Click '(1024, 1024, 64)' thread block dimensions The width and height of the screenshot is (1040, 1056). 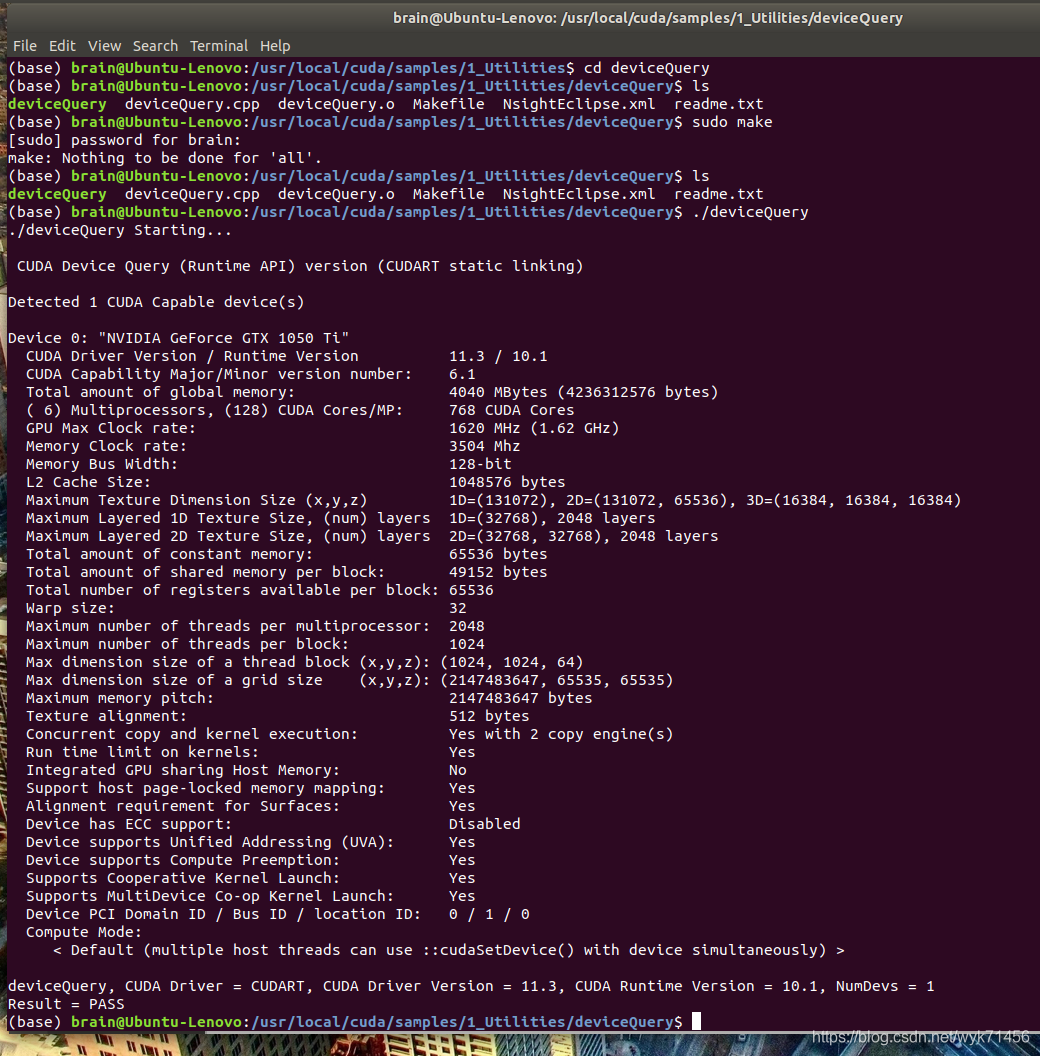click(511, 662)
